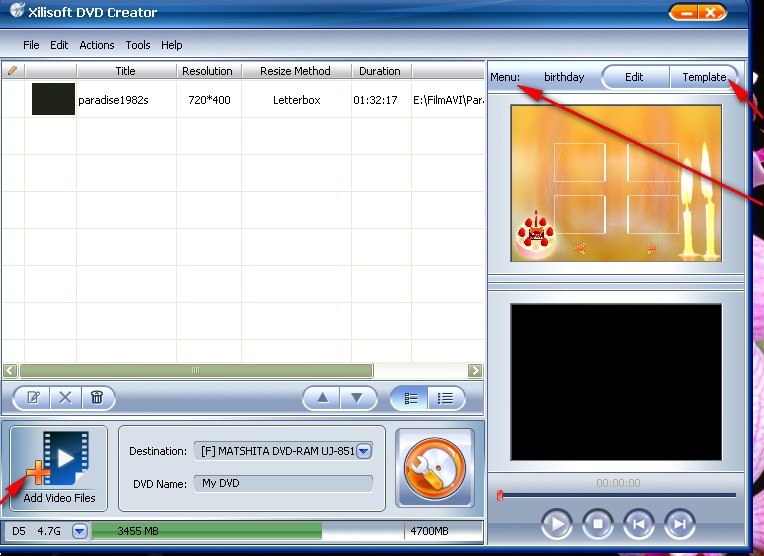Click the preview seek slider handle
The image size is (764, 556).
[500, 496]
